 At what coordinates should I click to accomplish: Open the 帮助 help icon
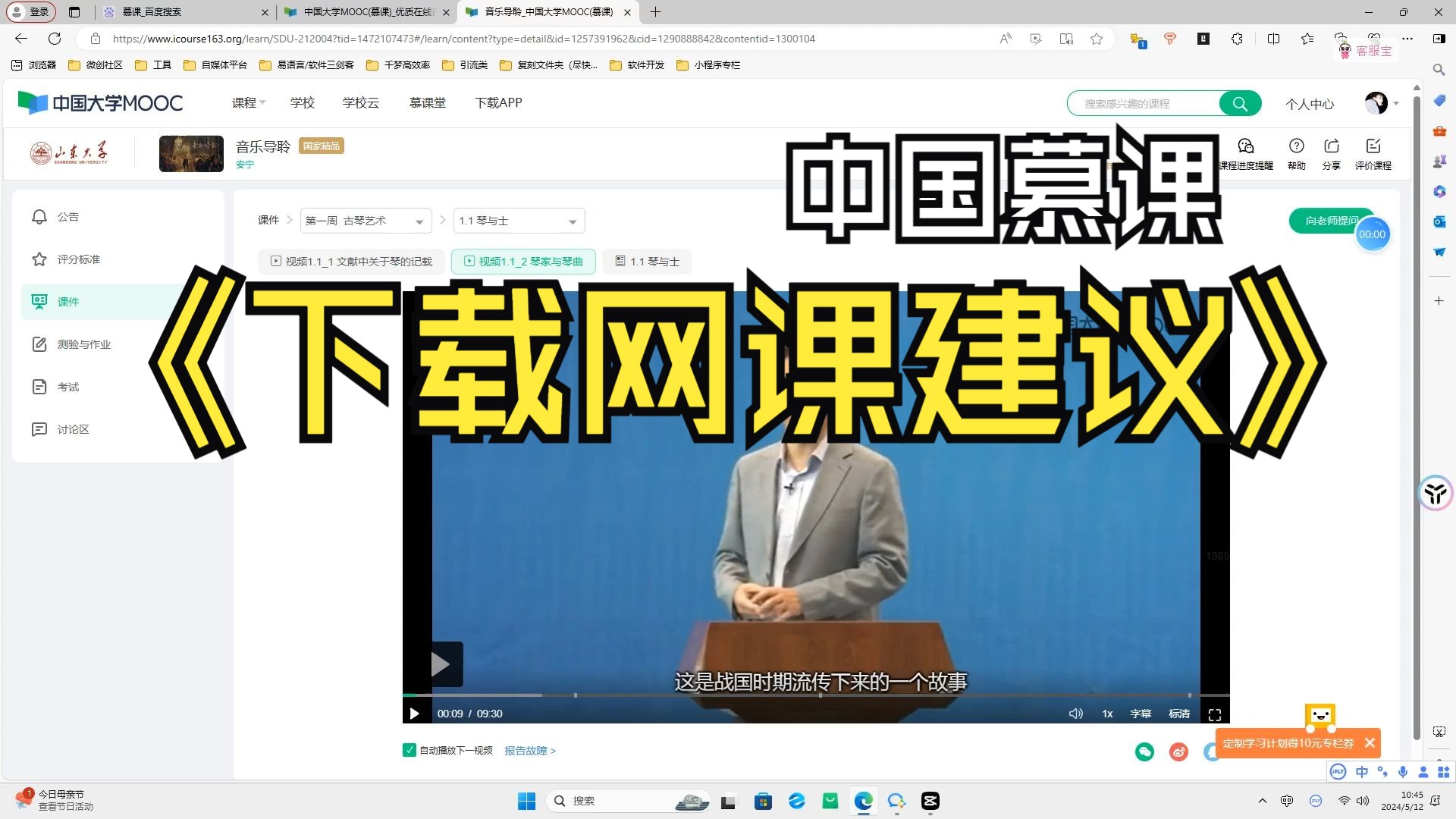1297,154
